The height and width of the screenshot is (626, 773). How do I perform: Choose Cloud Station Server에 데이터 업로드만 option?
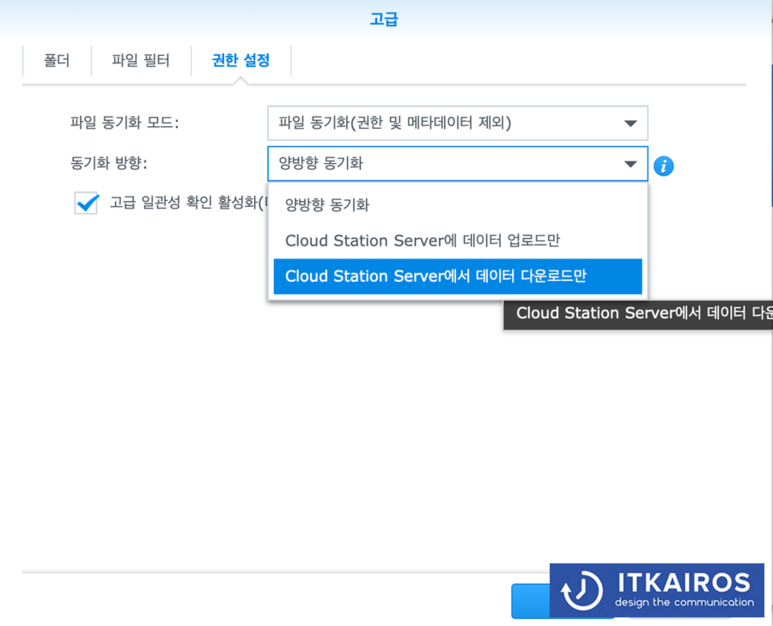tap(457, 241)
